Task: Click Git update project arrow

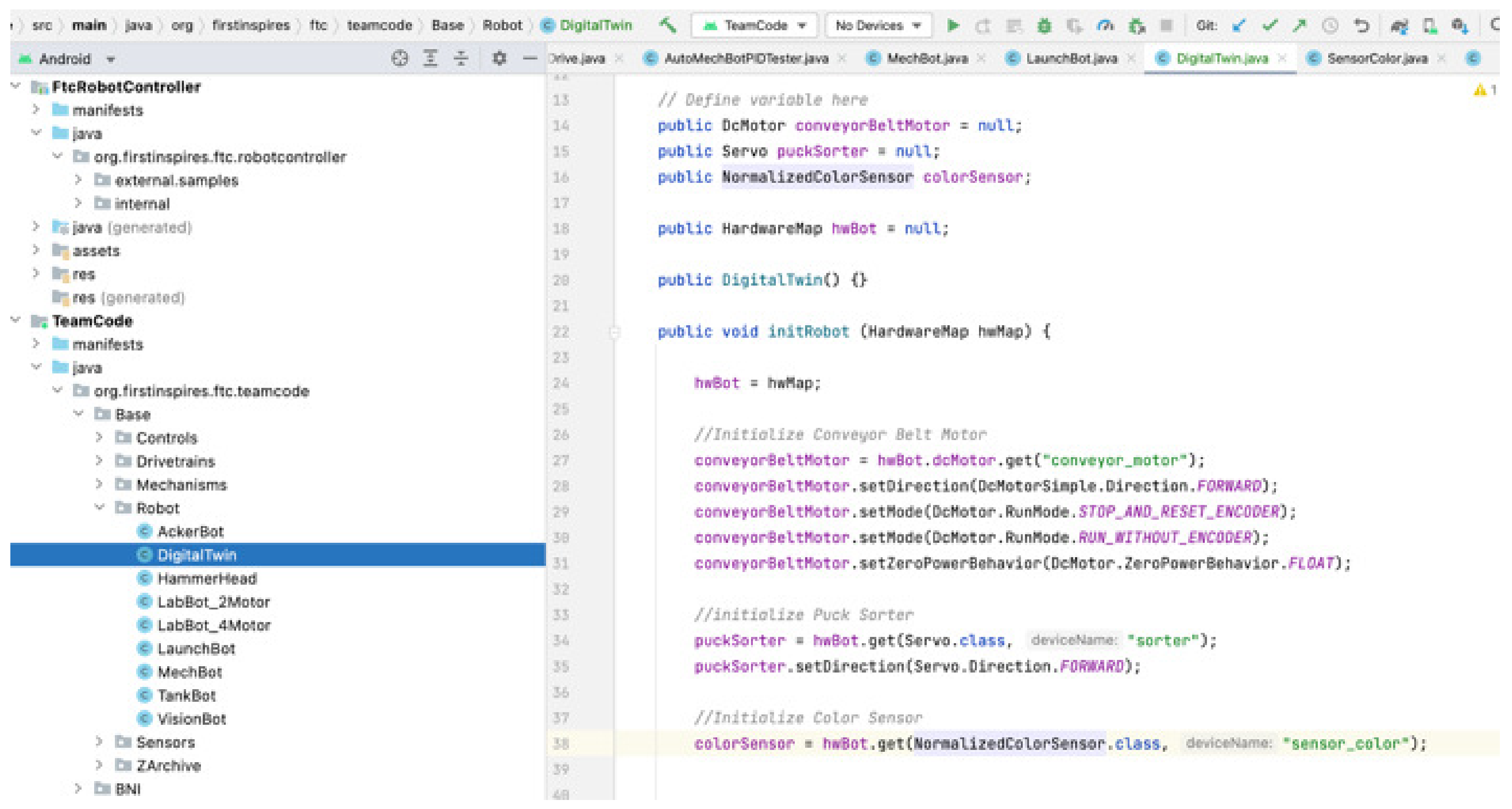Action: [x=1239, y=25]
